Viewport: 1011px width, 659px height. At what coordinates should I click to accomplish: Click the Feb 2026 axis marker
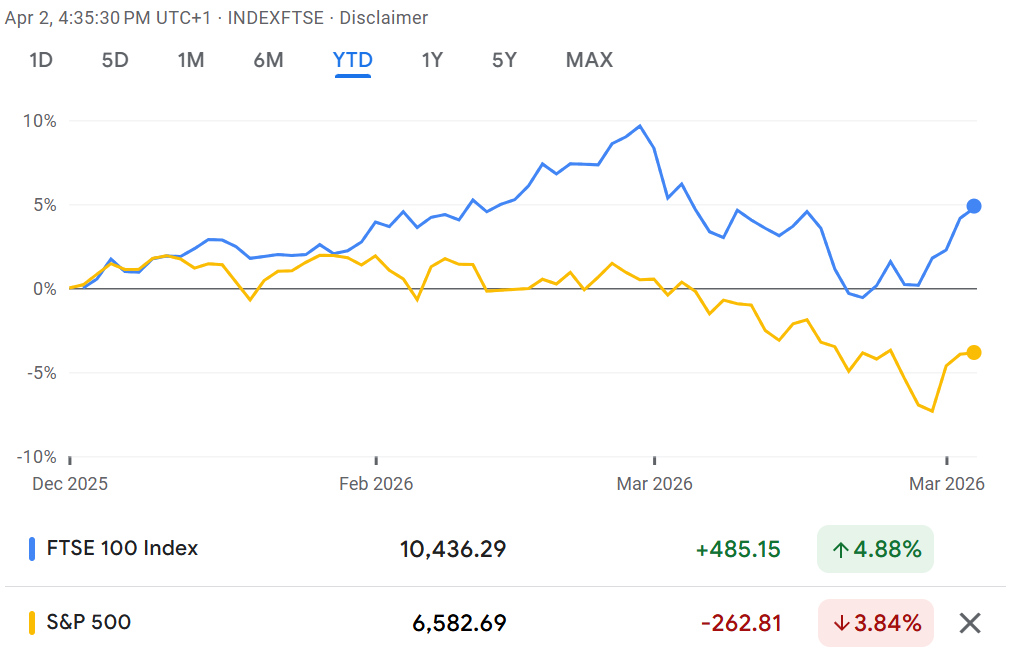(376, 483)
